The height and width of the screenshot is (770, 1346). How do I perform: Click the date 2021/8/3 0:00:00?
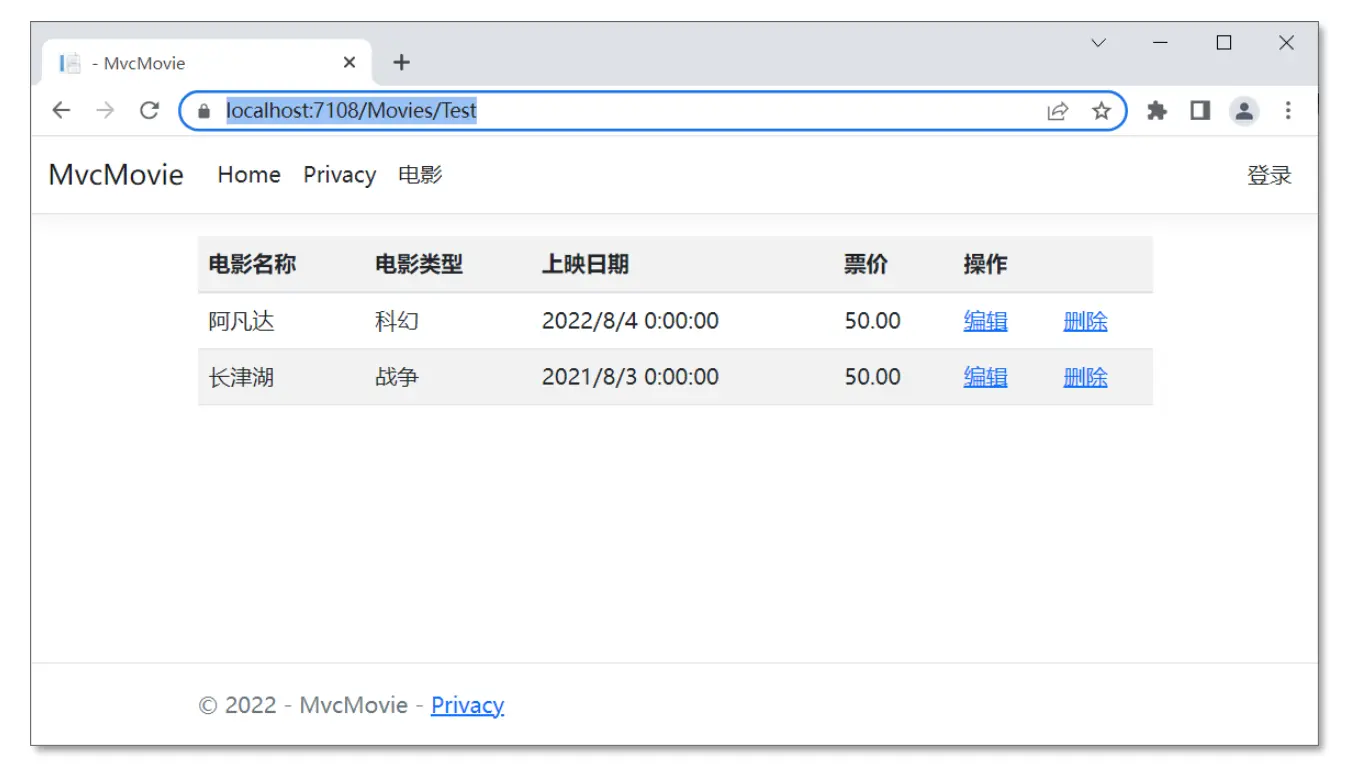(x=630, y=377)
